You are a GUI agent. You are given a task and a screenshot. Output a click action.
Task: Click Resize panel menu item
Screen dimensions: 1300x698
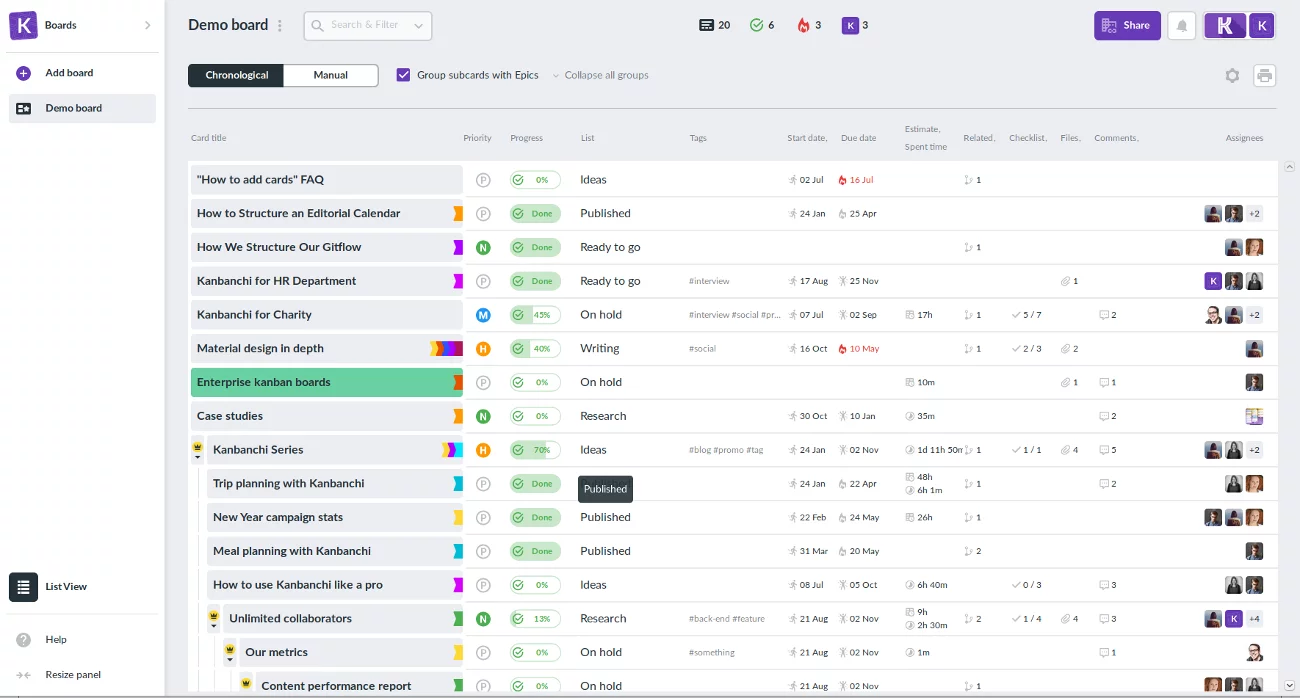click(73, 675)
